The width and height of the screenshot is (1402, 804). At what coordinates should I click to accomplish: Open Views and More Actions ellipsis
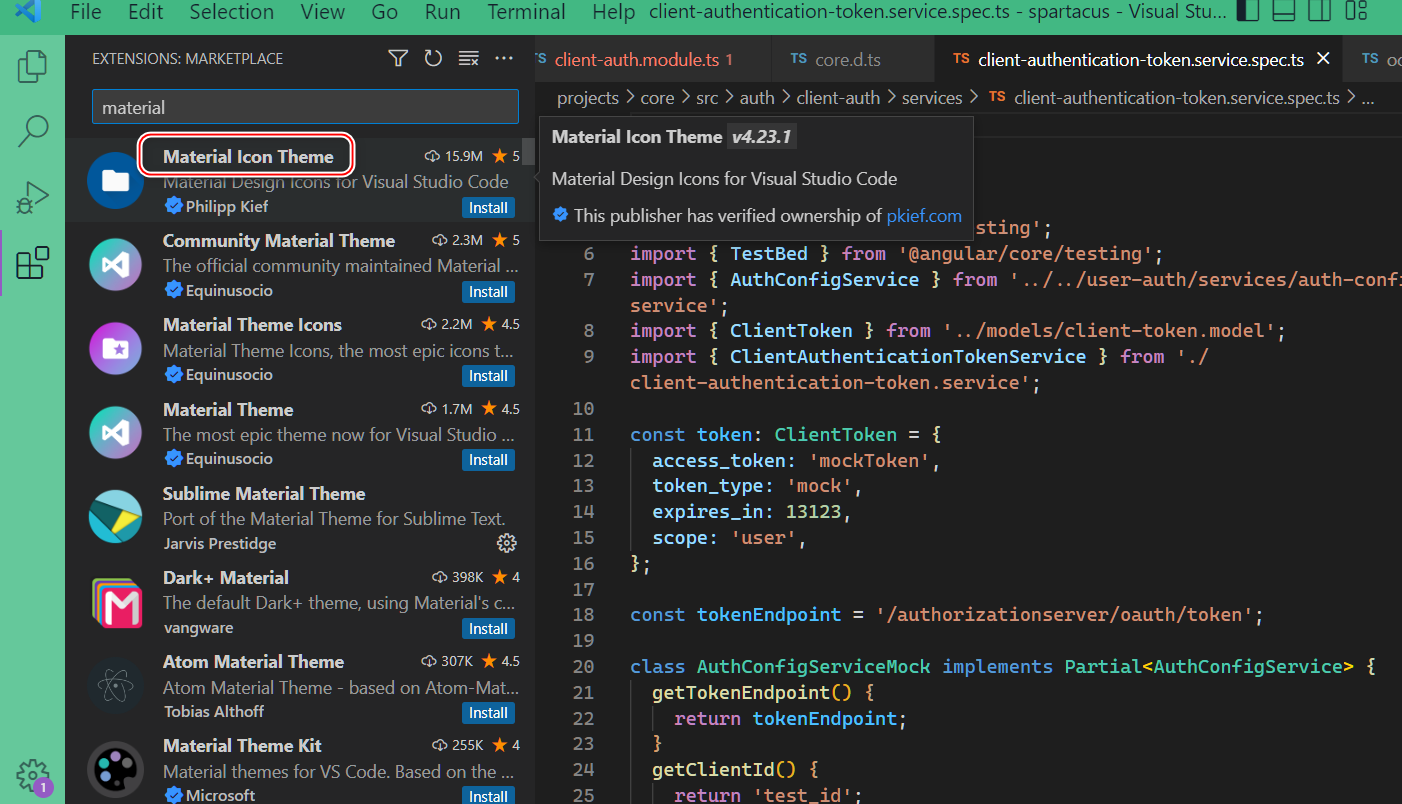coord(504,59)
